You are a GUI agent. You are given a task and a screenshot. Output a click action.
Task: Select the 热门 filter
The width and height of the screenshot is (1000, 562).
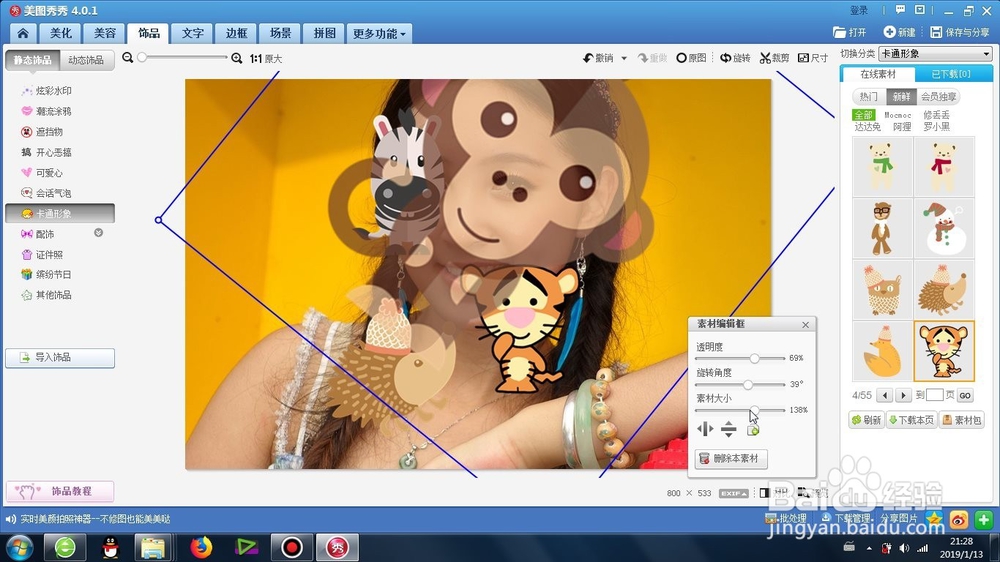[869, 96]
